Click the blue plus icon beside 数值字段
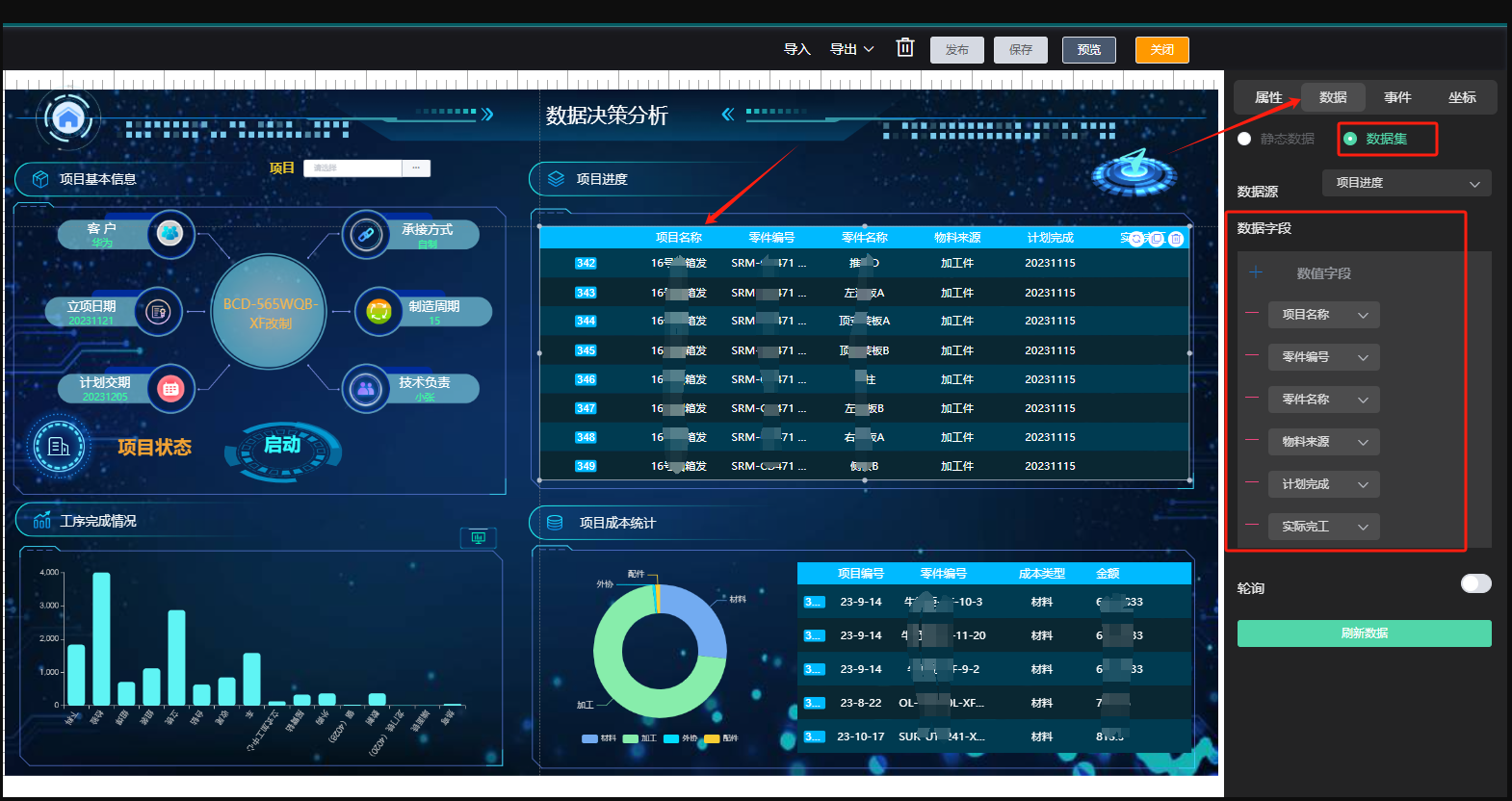 [x=1256, y=272]
